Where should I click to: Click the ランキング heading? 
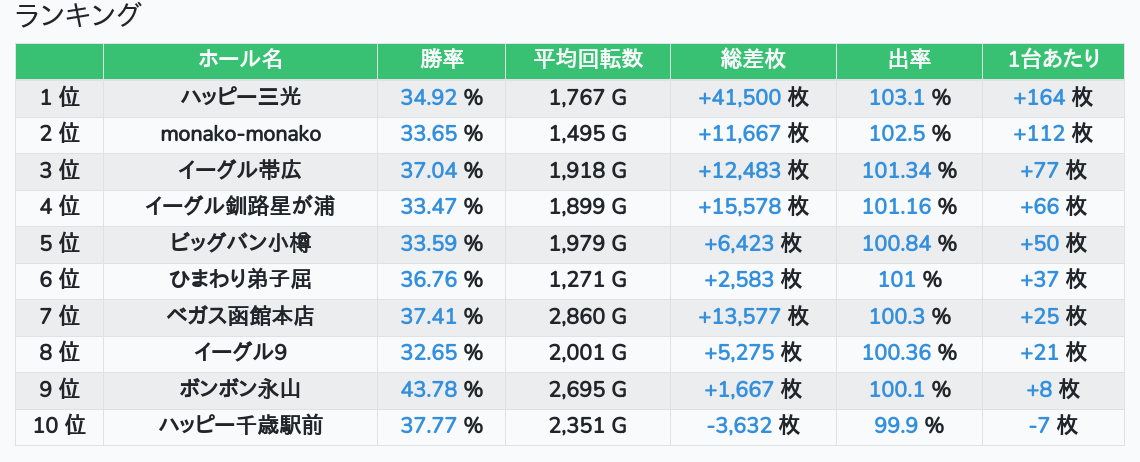click(x=76, y=15)
